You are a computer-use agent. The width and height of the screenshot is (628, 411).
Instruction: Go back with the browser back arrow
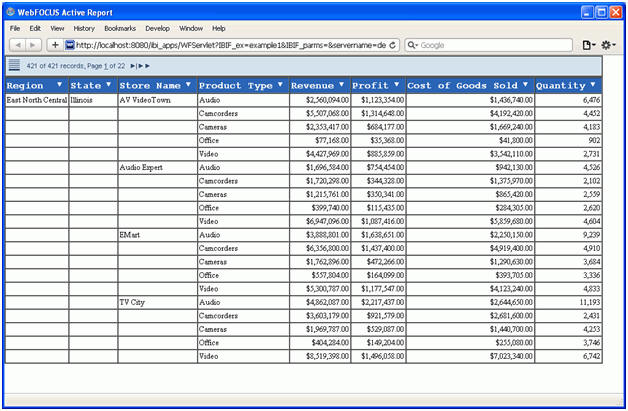click(17, 45)
